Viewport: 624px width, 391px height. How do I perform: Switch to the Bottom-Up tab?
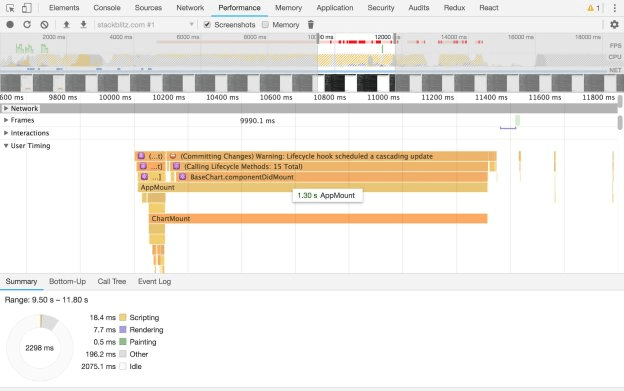coord(67,282)
